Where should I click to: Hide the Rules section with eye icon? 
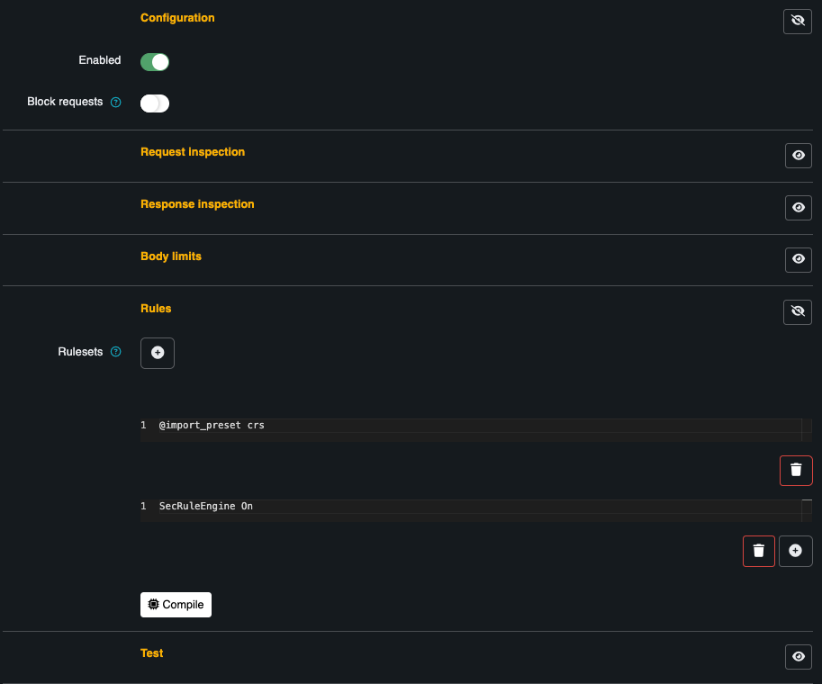(x=797, y=312)
